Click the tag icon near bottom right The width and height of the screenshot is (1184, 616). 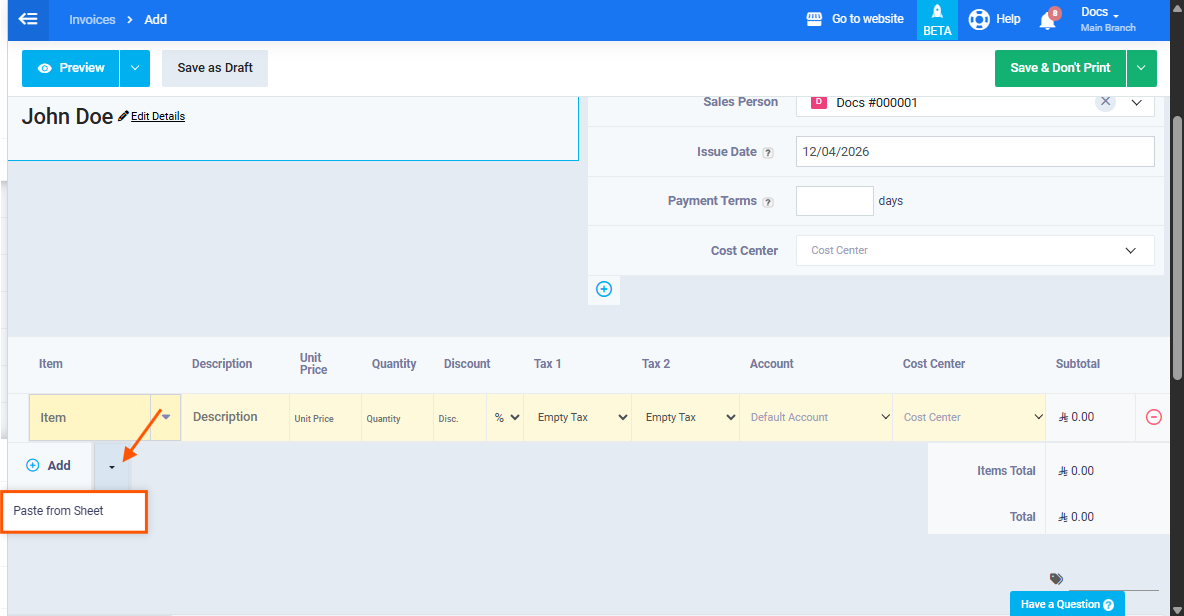point(1056,579)
